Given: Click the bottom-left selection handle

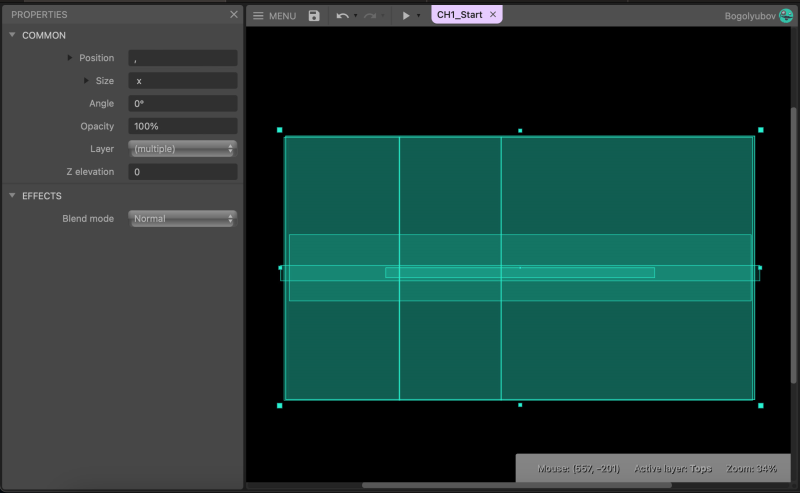Looking at the screenshot, I should [280, 406].
